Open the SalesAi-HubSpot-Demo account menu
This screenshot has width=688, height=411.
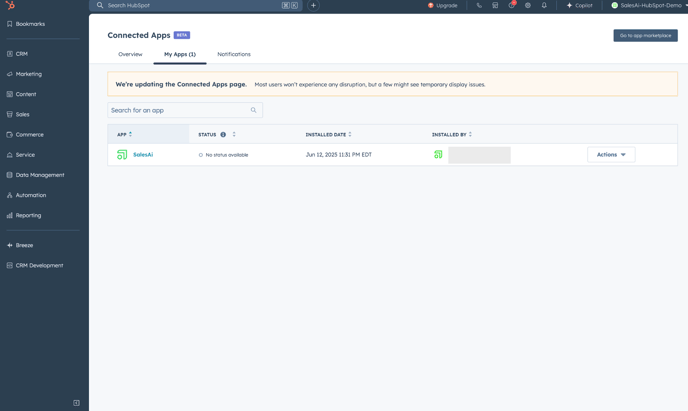(649, 5)
